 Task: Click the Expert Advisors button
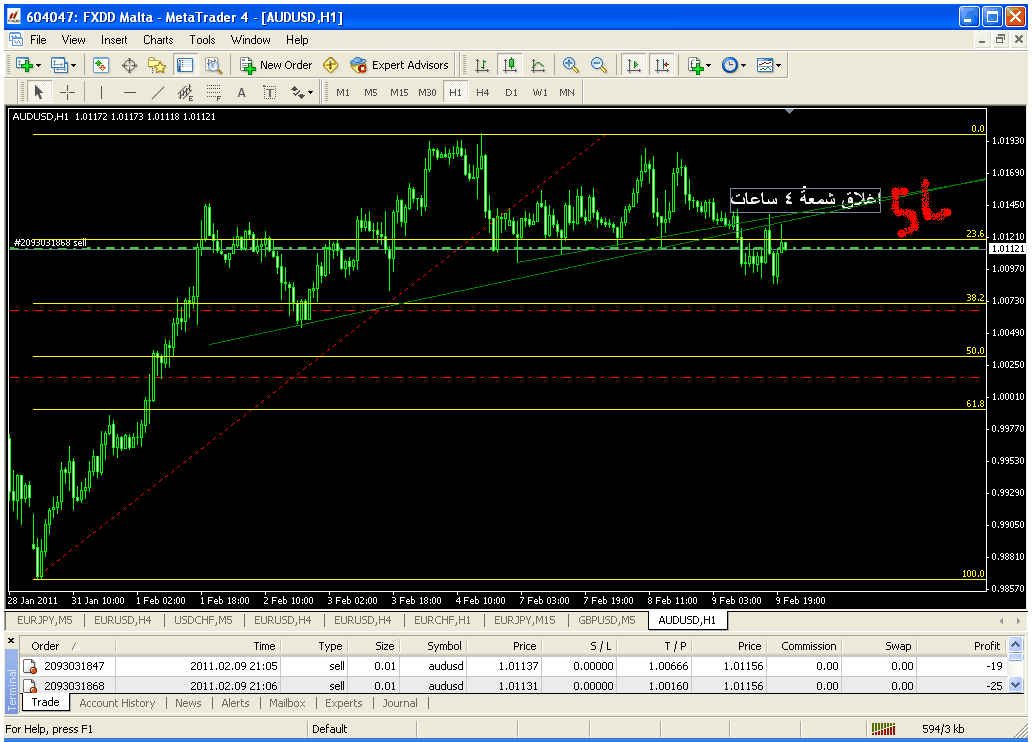(x=400, y=65)
